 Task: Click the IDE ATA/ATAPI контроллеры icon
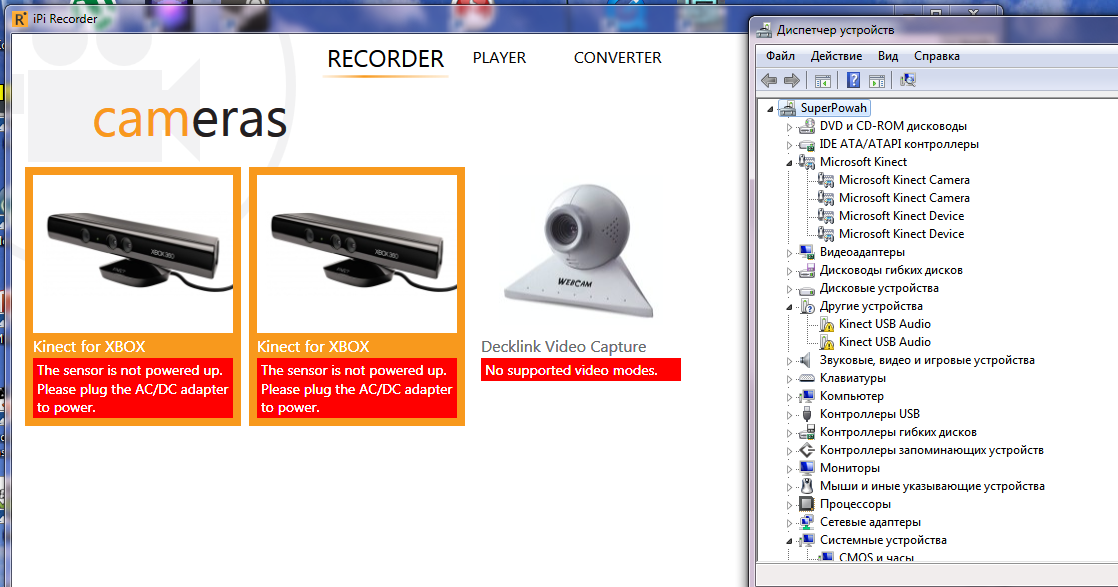[x=807, y=144]
